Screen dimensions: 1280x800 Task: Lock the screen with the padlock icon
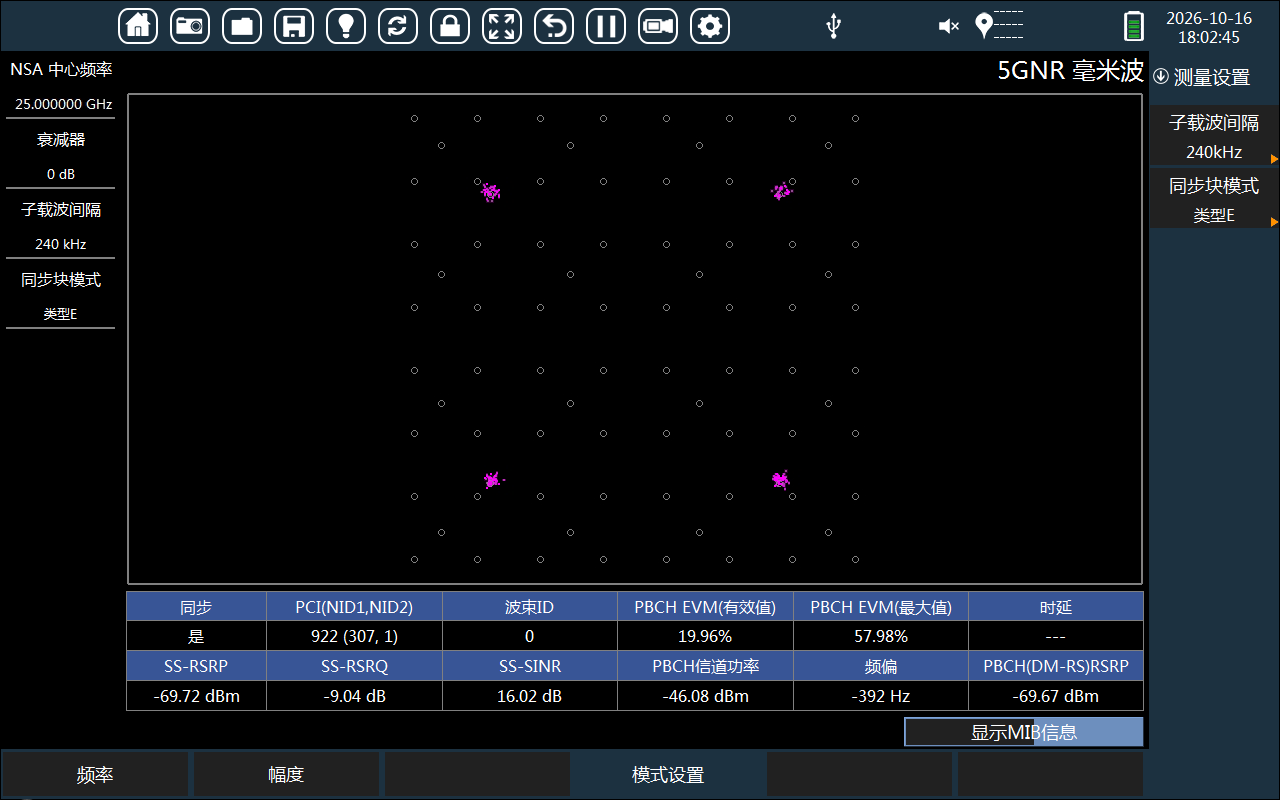coord(450,26)
